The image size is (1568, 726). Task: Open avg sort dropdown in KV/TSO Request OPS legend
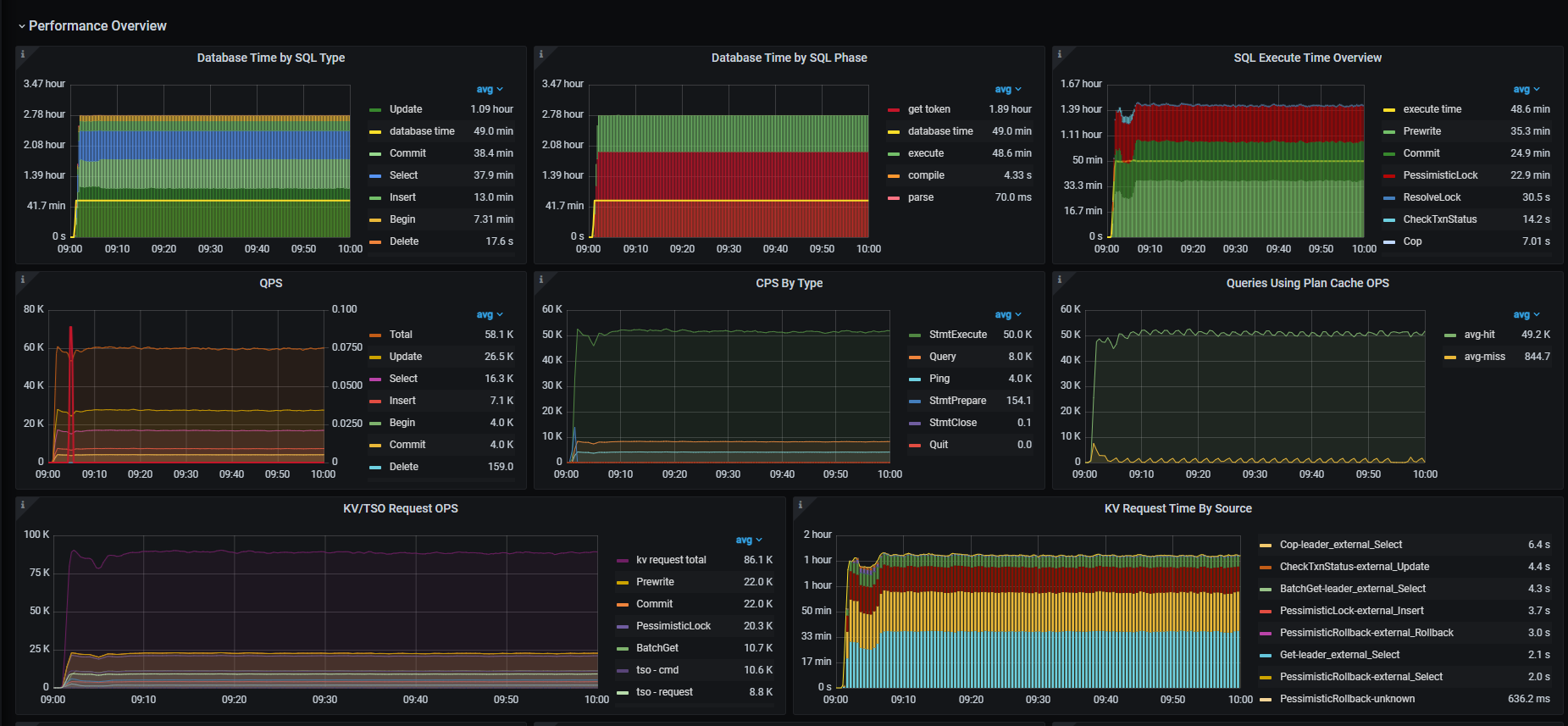(748, 540)
